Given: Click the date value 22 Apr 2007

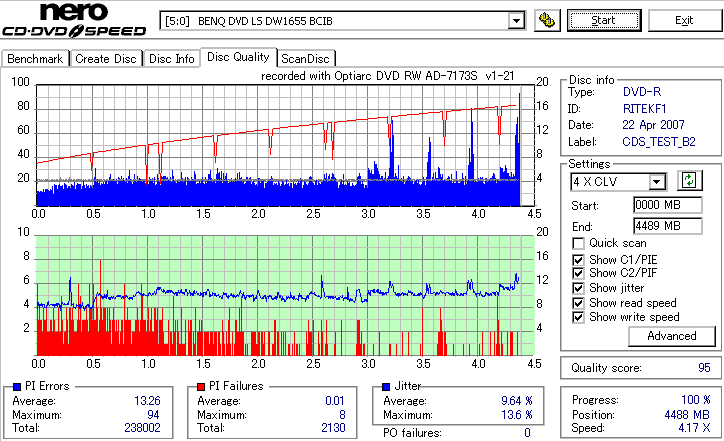Looking at the screenshot, I should coord(653,125).
